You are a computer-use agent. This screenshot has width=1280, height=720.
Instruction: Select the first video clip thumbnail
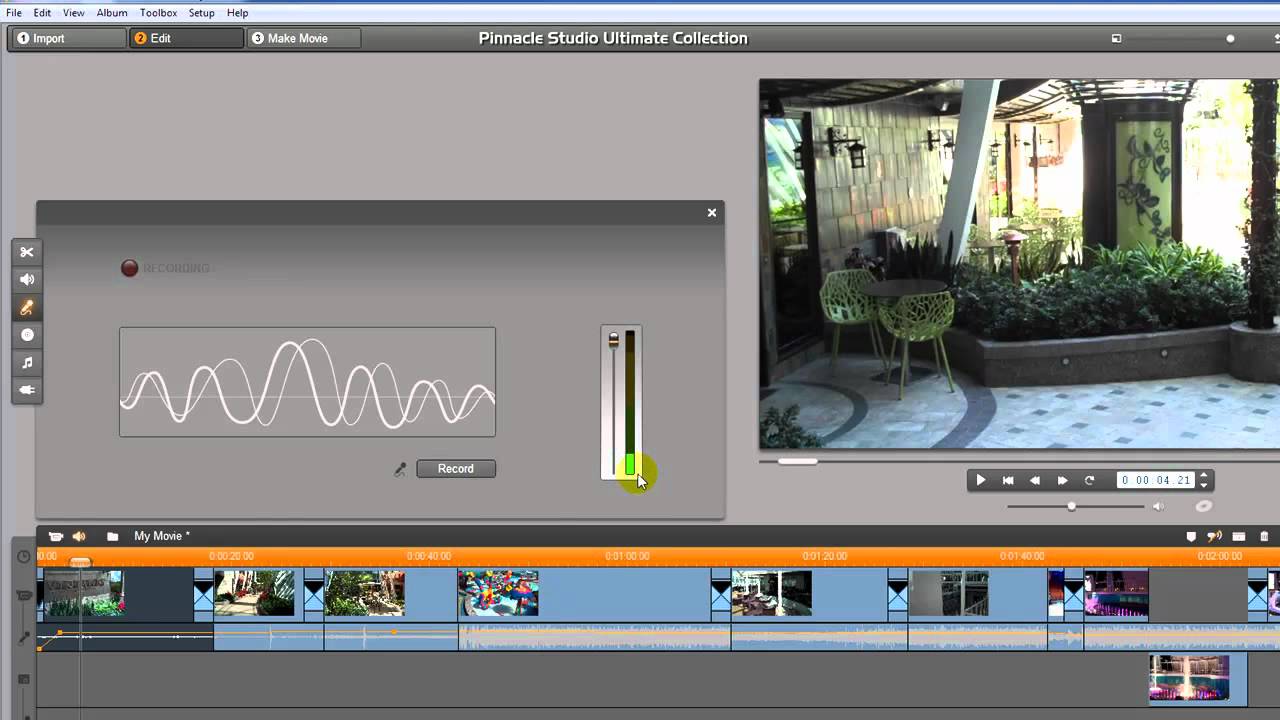[x=82, y=593]
